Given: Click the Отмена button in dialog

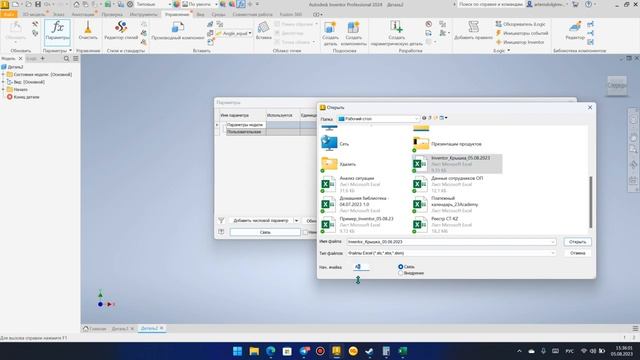Looking at the screenshot, I should click(x=577, y=253).
